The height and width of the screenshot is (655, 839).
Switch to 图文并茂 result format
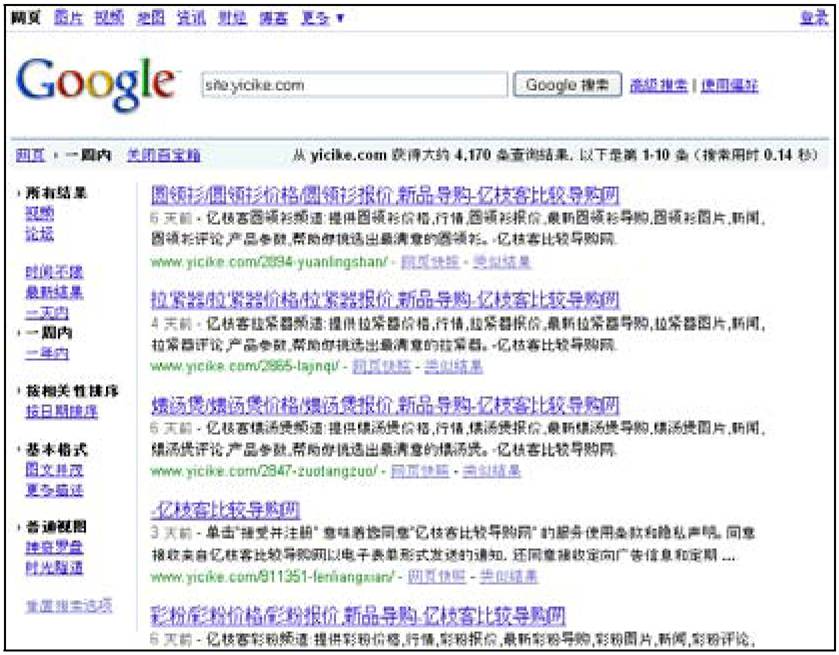pos(54,469)
